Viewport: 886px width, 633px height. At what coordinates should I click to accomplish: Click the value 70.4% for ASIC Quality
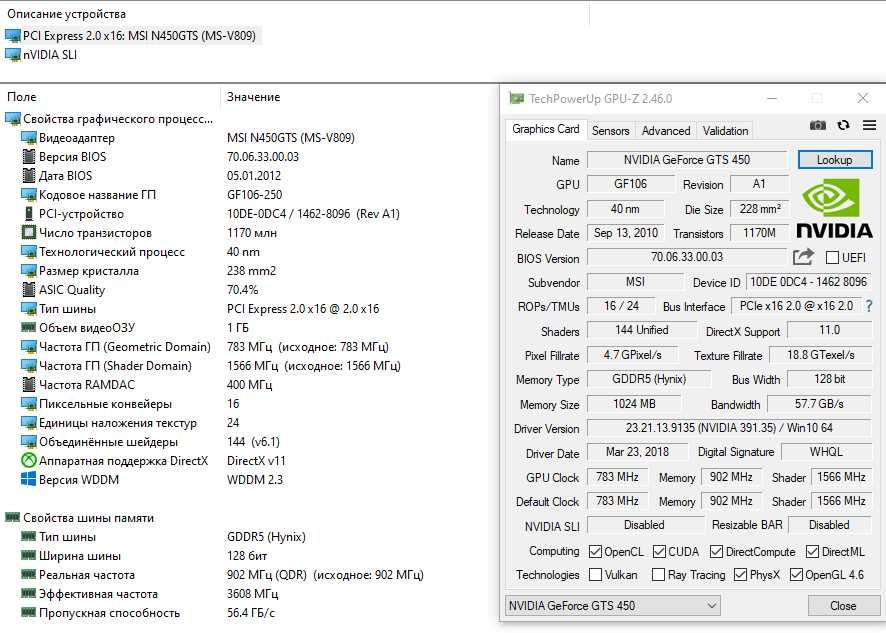coord(242,290)
